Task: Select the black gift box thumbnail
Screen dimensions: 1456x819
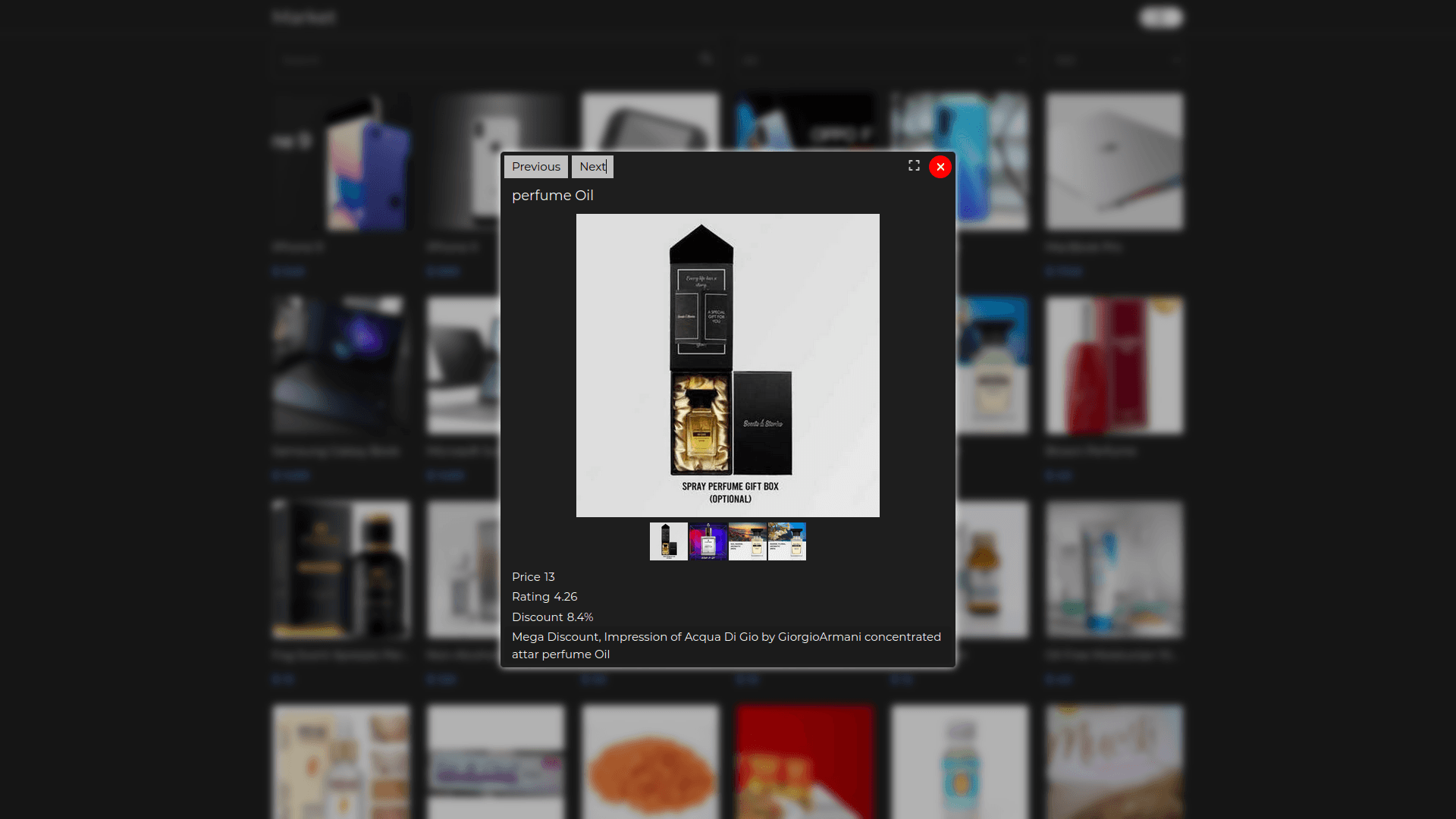Action: click(x=669, y=541)
